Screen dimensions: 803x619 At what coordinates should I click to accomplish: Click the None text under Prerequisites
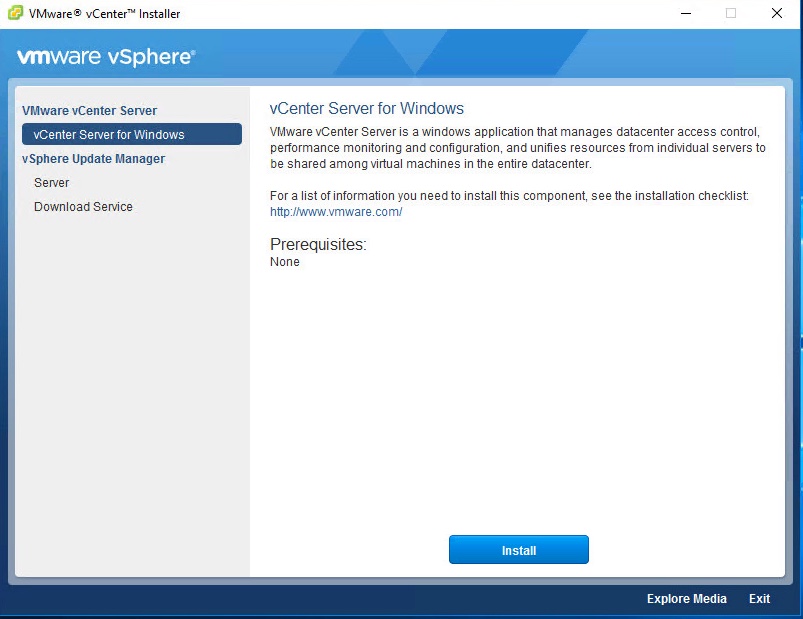click(x=285, y=262)
